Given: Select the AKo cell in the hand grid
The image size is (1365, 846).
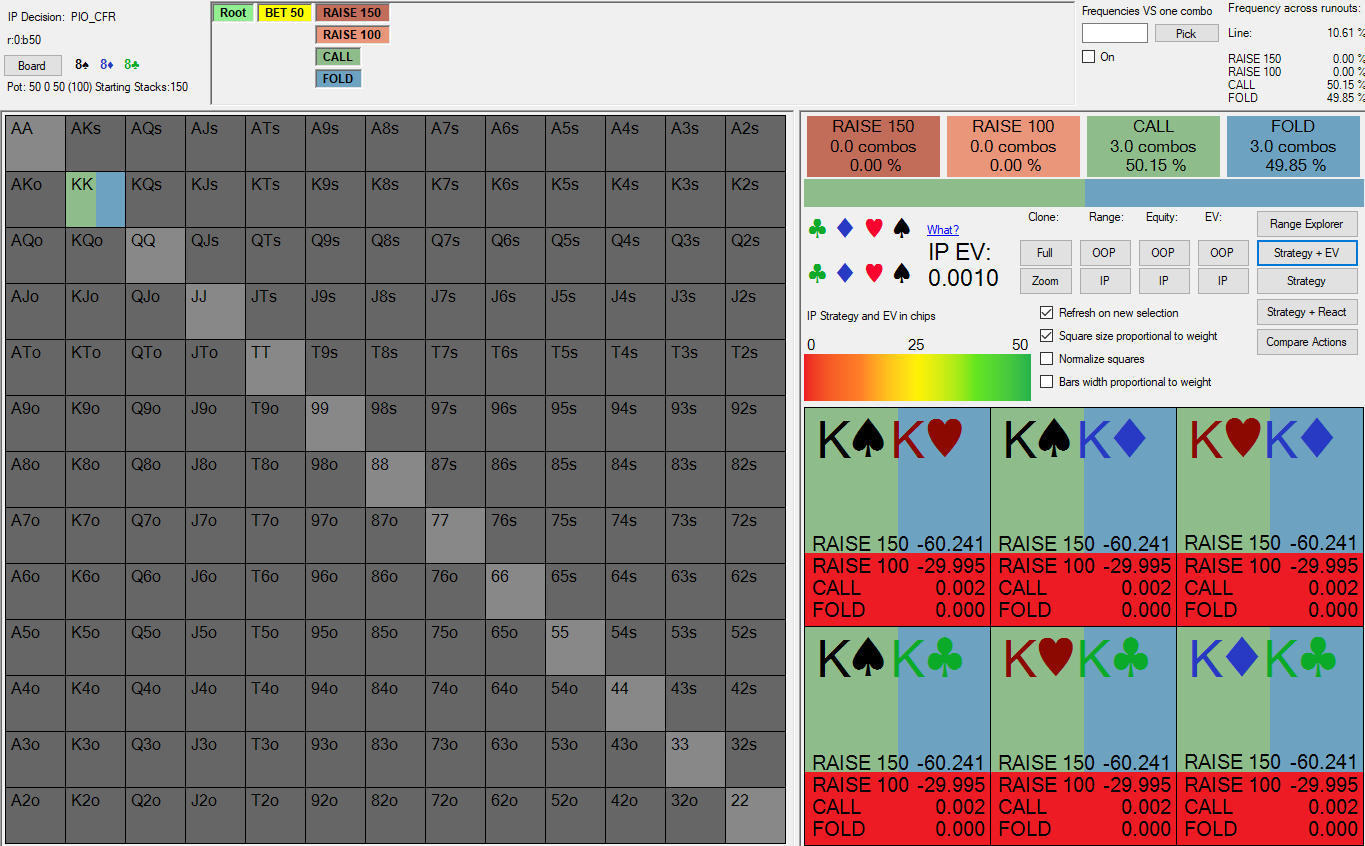Looking at the screenshot, I should click(35, 199).
